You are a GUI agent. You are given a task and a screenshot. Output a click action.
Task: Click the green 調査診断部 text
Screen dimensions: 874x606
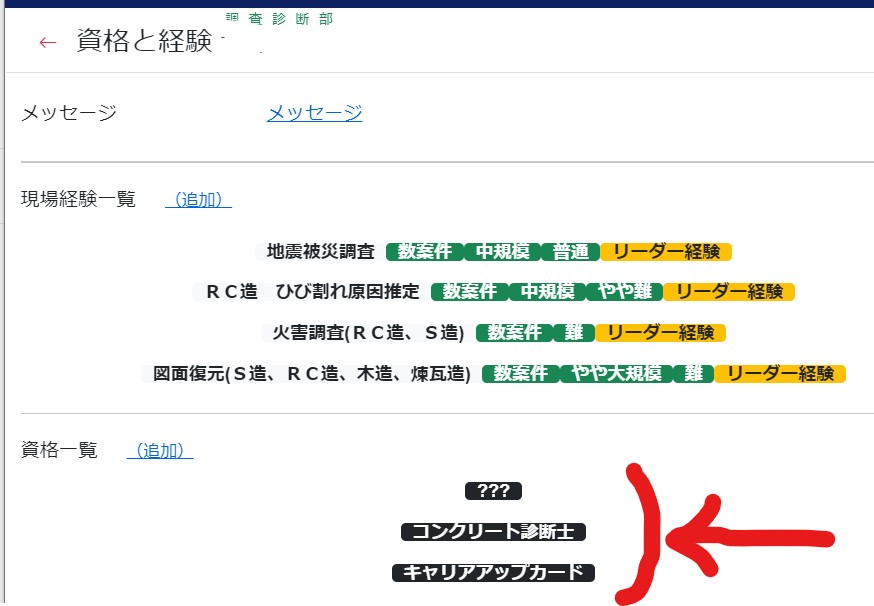coord(279,19)
